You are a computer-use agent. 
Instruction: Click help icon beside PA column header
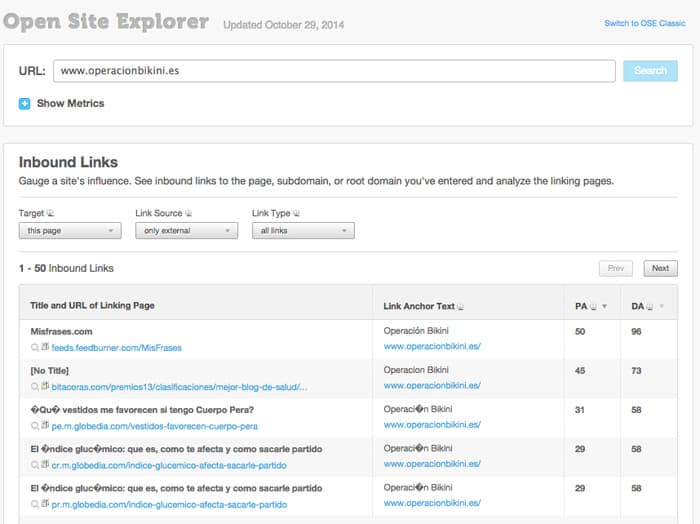pos(593,307)
